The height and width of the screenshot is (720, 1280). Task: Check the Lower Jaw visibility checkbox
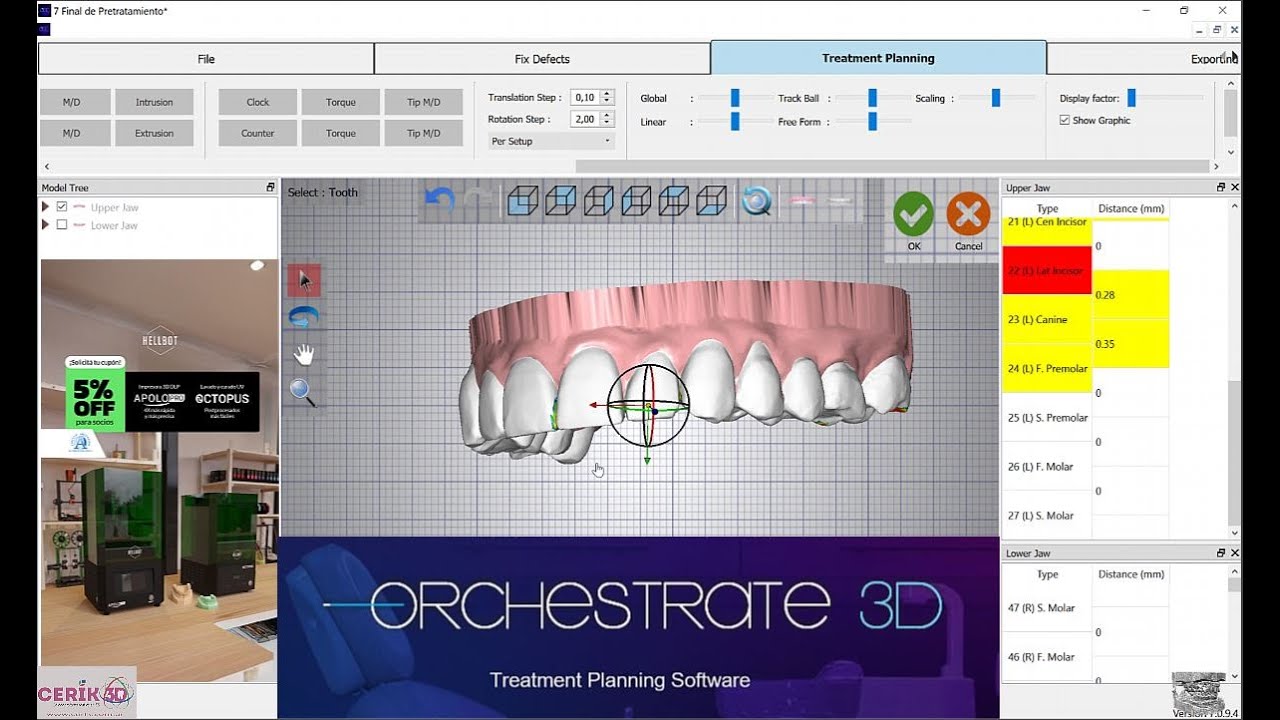[x=62, y=225]
